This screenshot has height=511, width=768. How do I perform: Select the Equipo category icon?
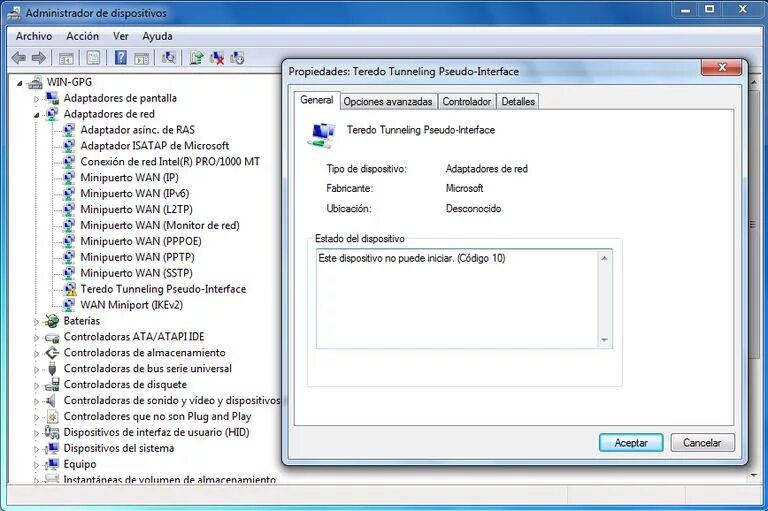pos(51,464)
